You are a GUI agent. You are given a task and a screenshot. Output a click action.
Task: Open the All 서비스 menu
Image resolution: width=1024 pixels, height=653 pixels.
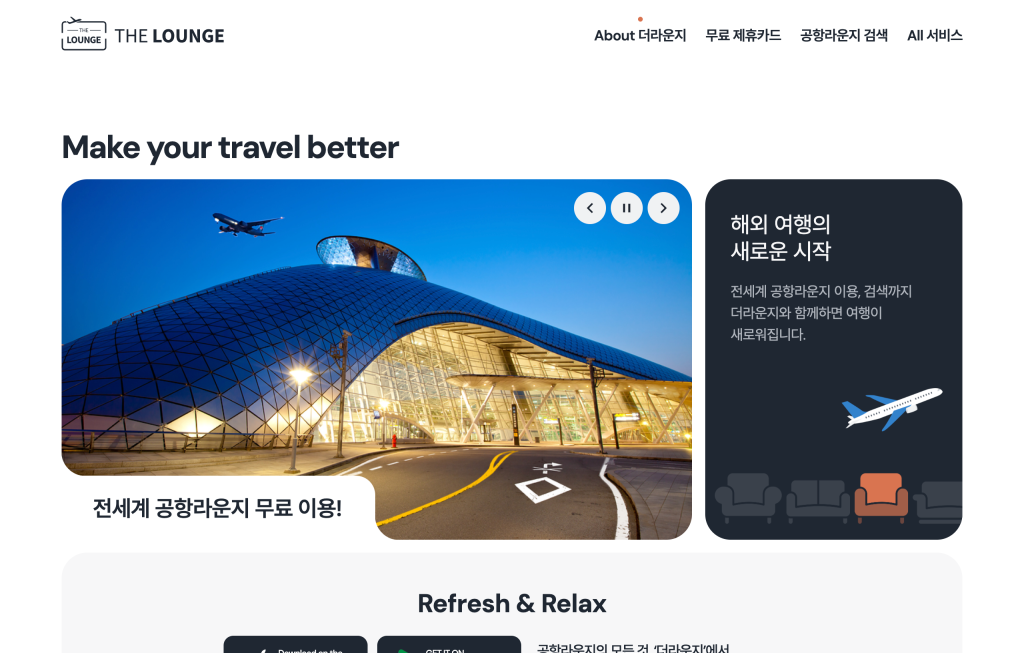click(x=935, y=35)
